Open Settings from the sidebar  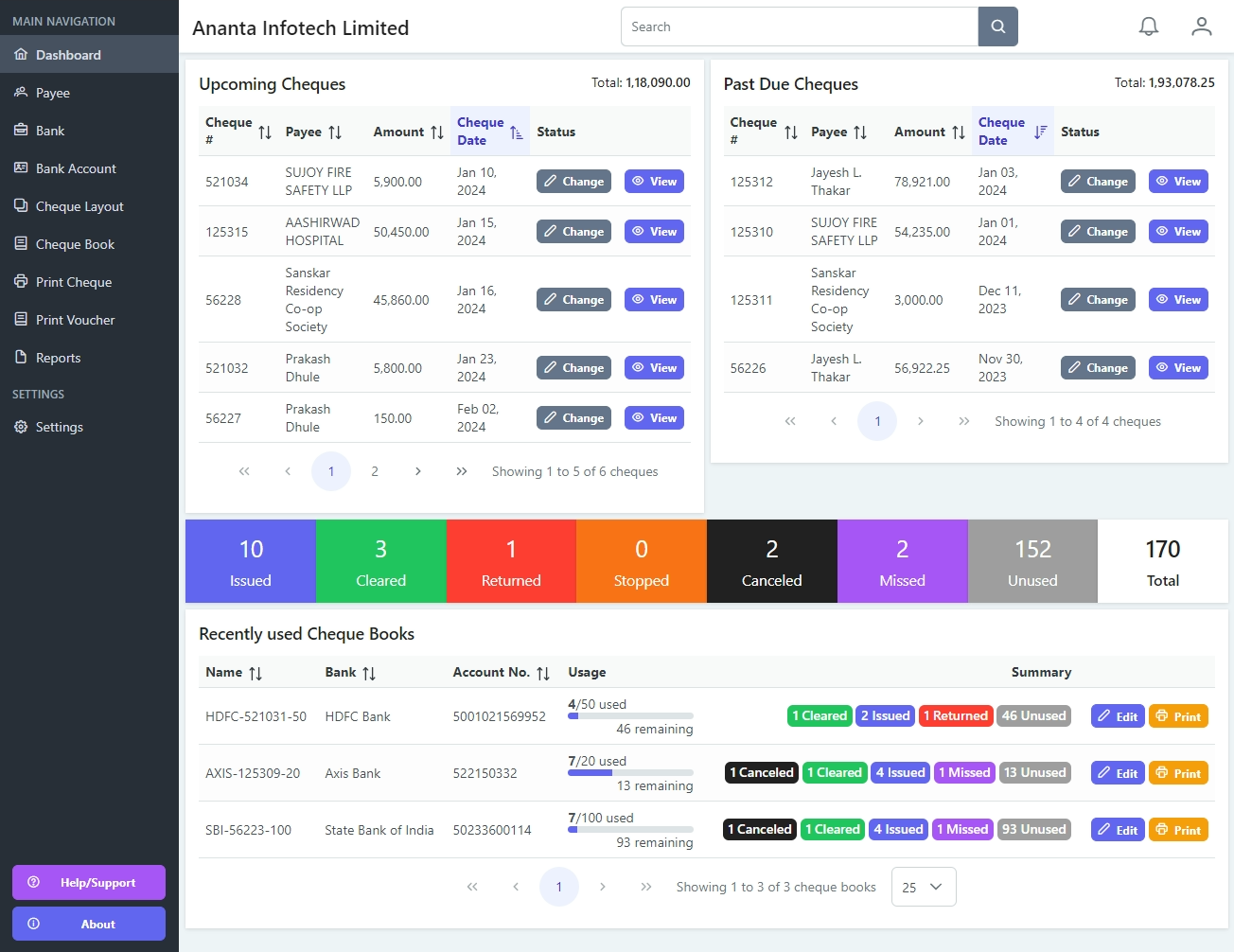(89, 427)
